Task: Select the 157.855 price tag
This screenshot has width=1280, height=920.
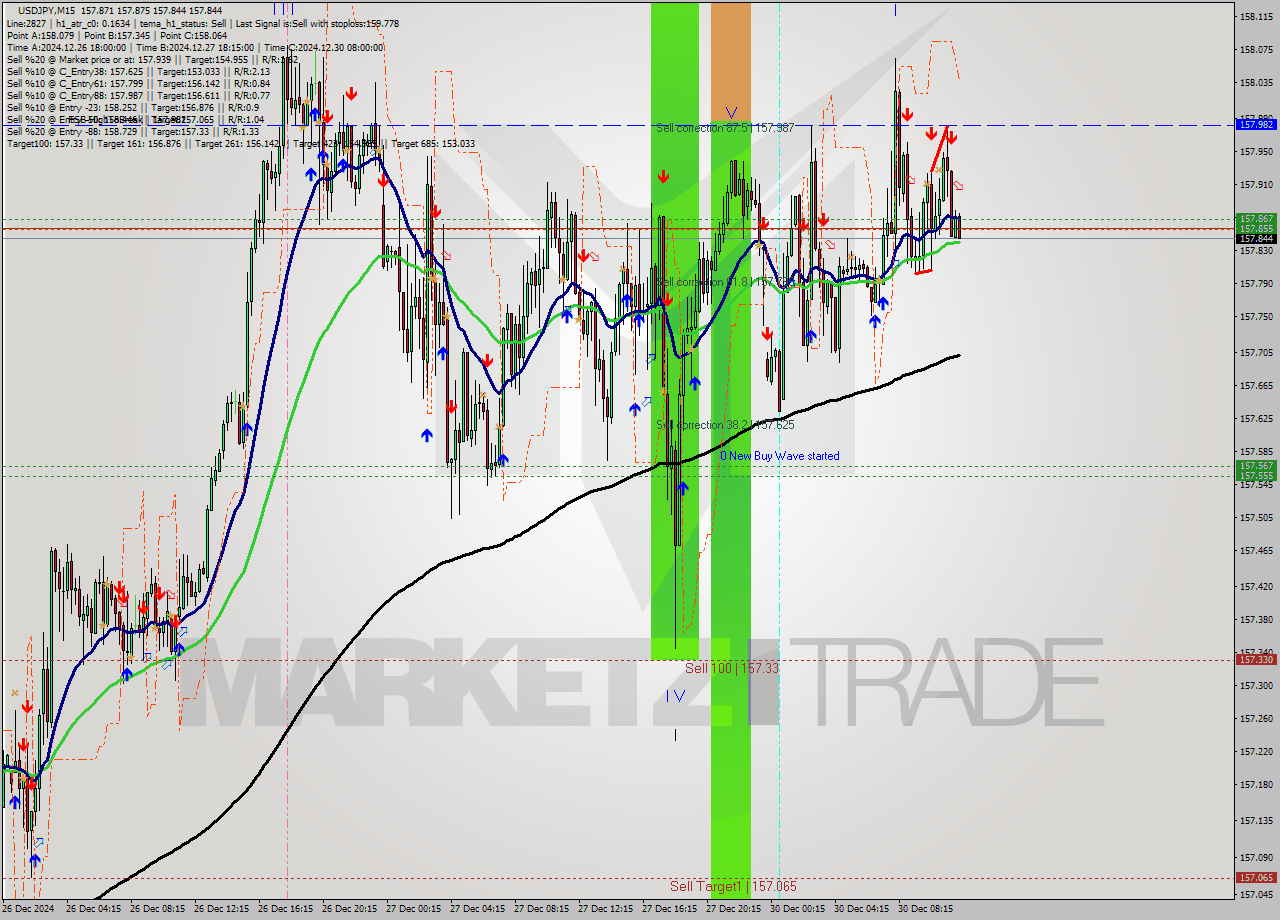Action: pyautogui.click(x=1256, y=228)
